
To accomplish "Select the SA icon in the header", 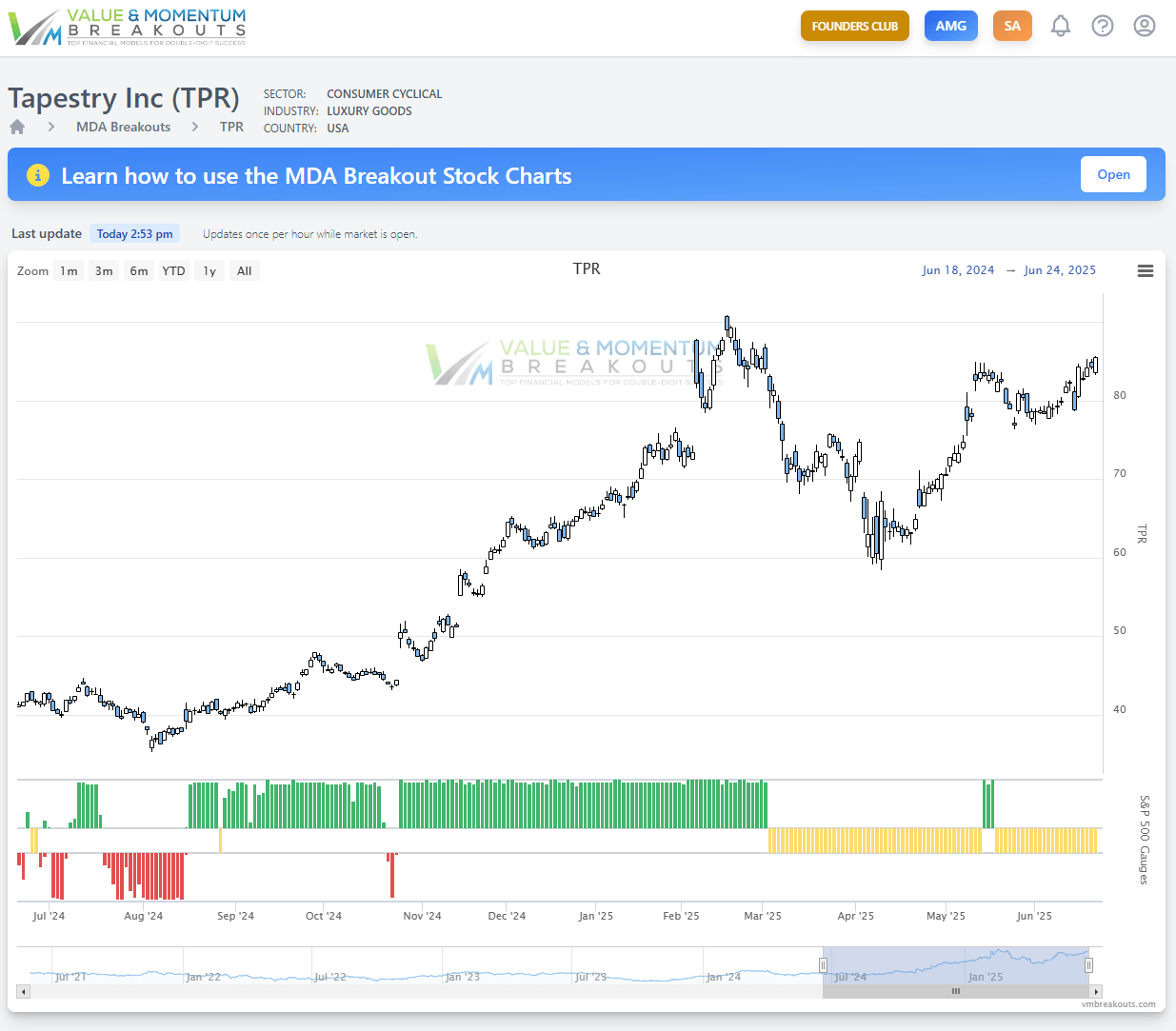I will (1012, 26).
